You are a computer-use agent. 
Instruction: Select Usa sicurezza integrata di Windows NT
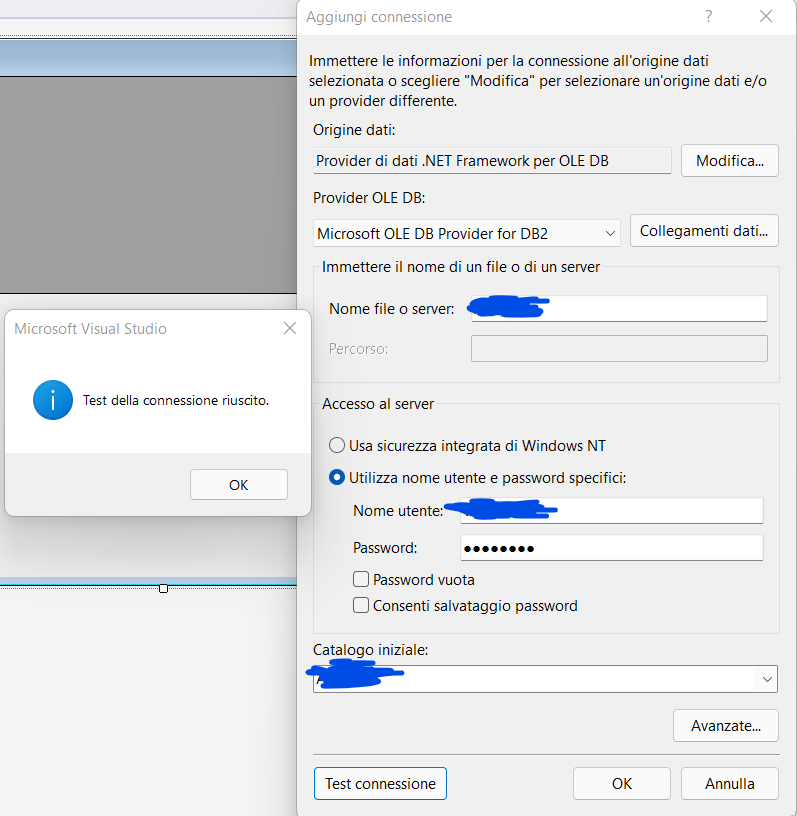tap(337, 446)
